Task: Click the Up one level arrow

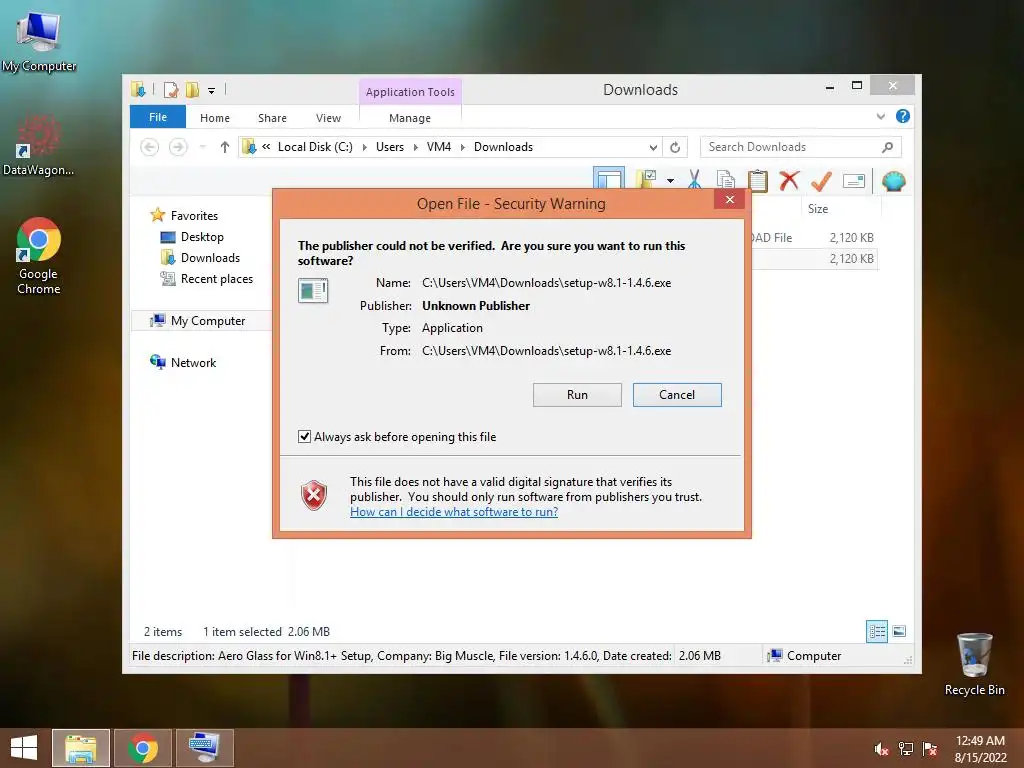Action: pyautogui.click(x=225, y=147)
